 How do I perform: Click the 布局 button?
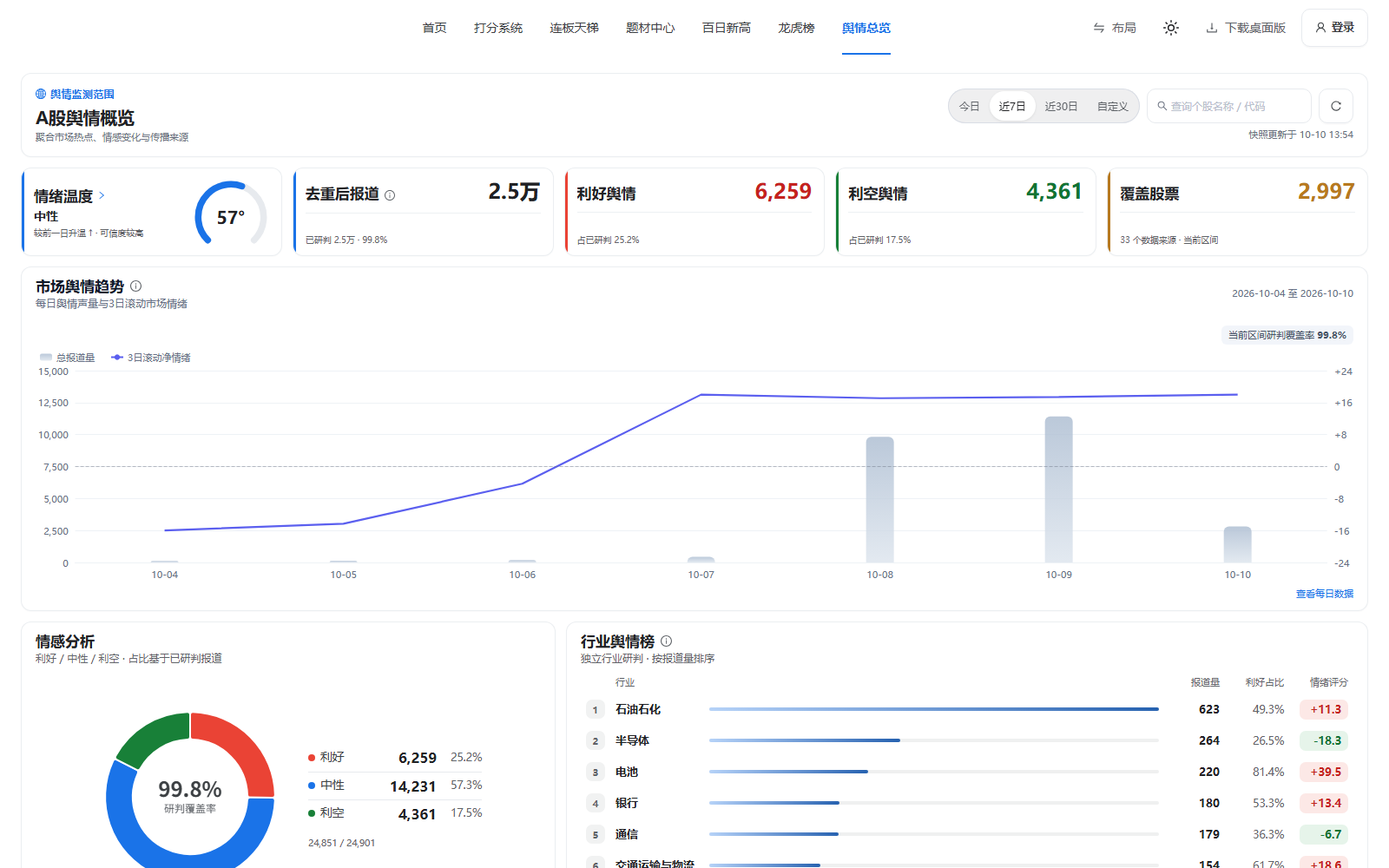1115,28
